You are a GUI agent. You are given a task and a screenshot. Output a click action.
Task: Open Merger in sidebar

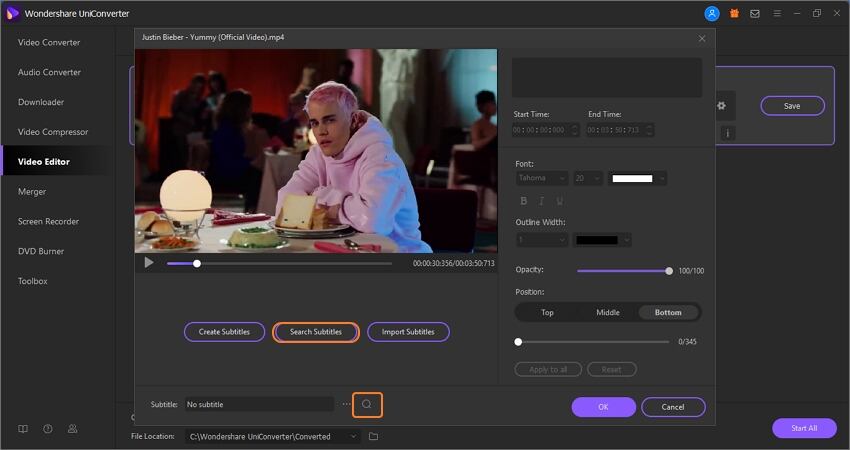pos(32,191)
